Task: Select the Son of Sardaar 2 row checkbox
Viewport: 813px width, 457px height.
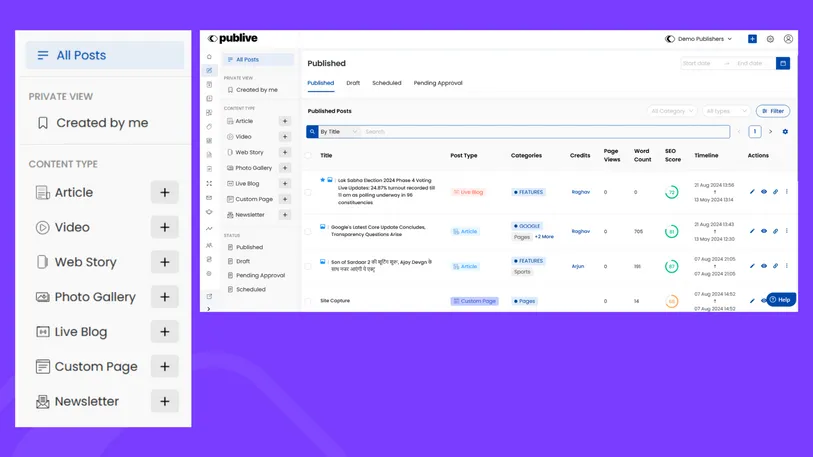Action: point(308,266)
